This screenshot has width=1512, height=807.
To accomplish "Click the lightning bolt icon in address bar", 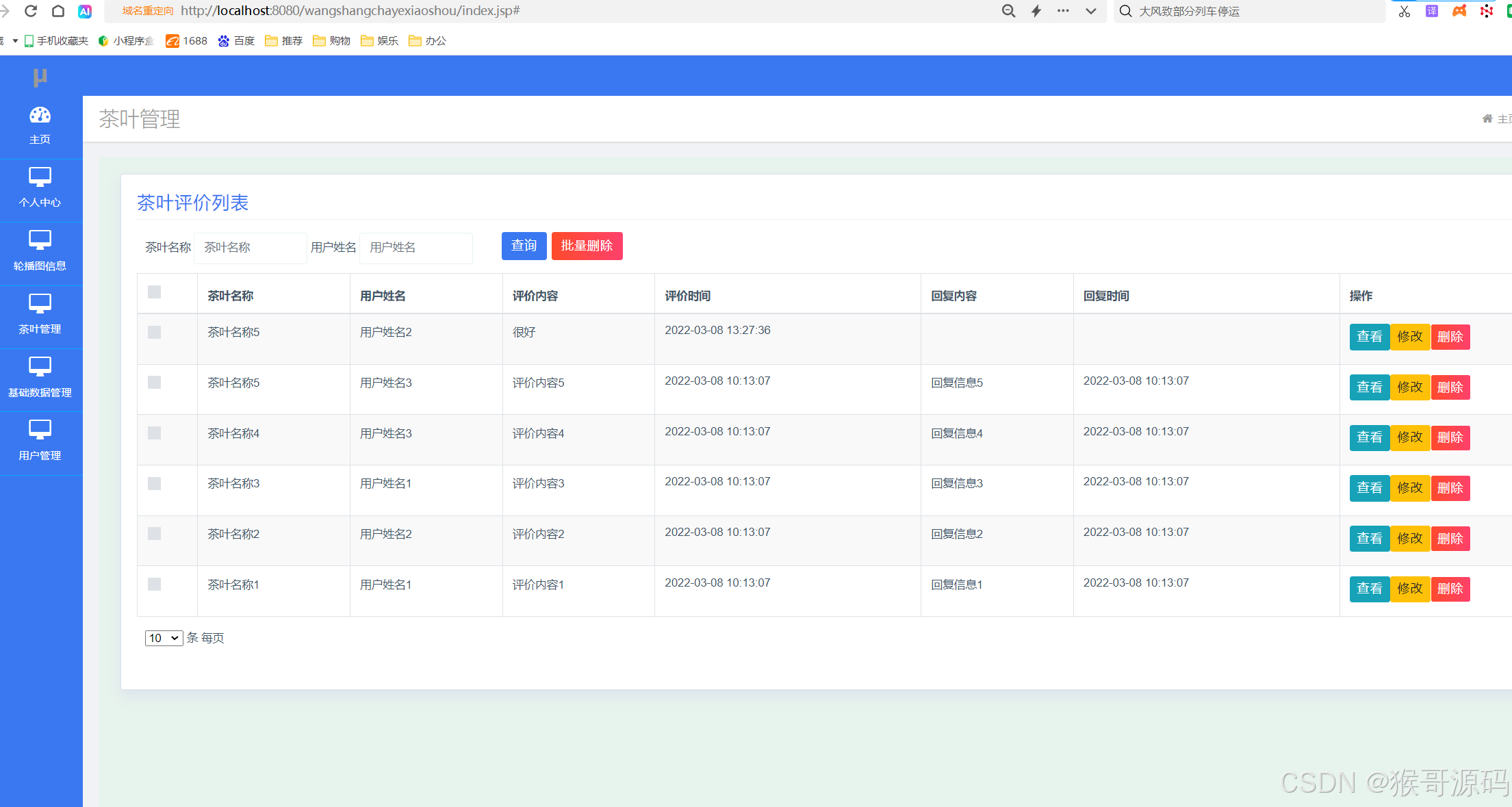I will [x=1036, y=11].
